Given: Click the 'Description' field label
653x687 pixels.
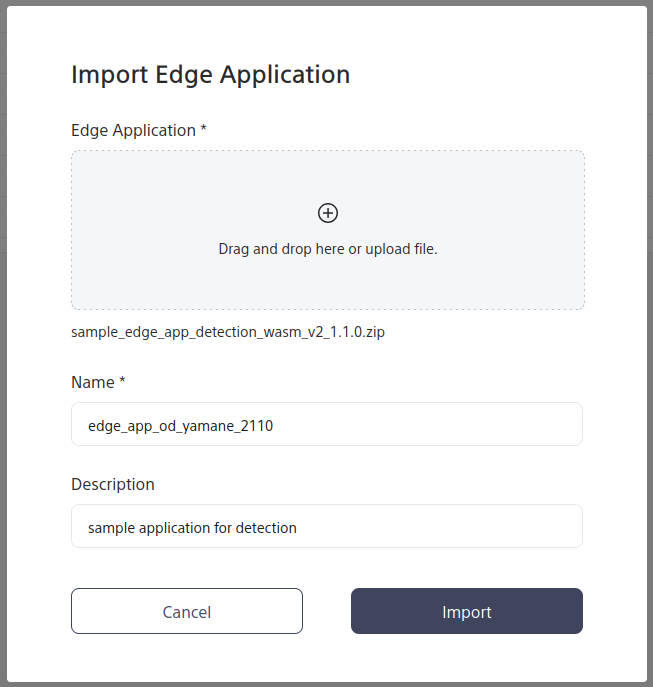Looking at the screenshot, I should tap(113, 484).
